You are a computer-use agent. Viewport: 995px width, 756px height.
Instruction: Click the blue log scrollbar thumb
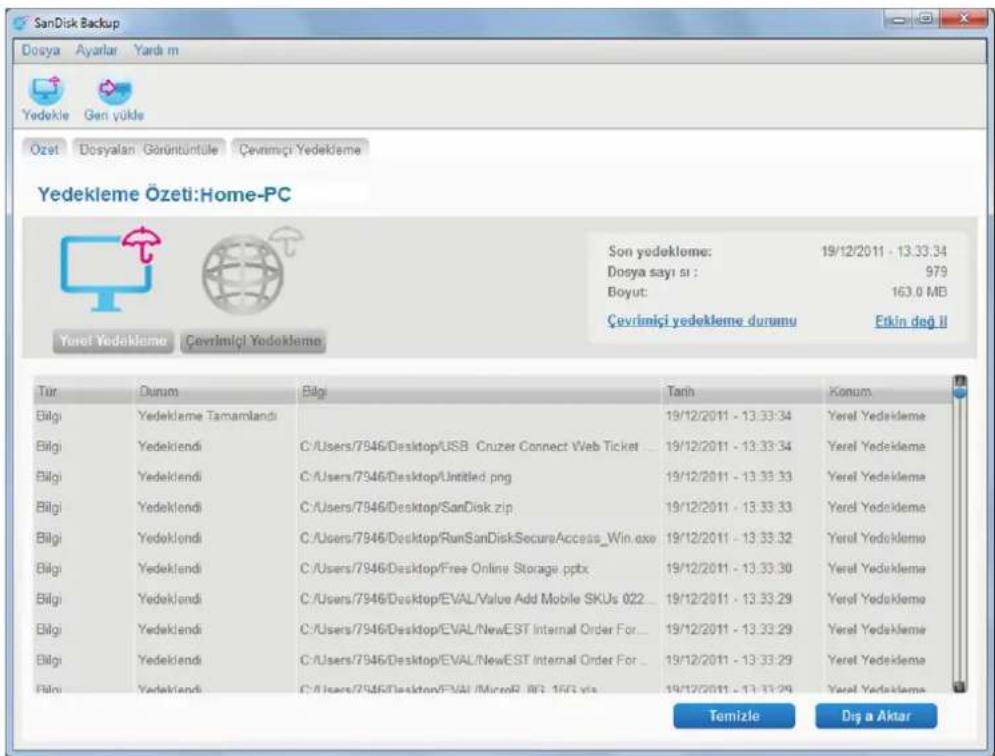point(960,393)
